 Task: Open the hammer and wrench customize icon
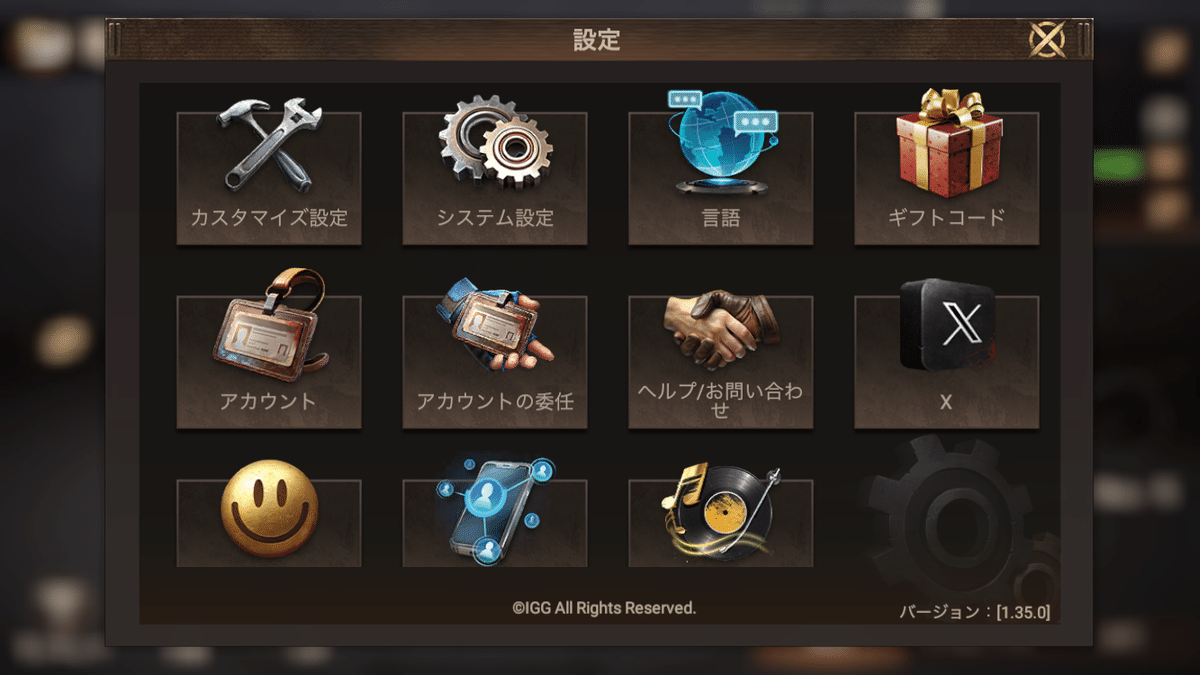(268, 145)
